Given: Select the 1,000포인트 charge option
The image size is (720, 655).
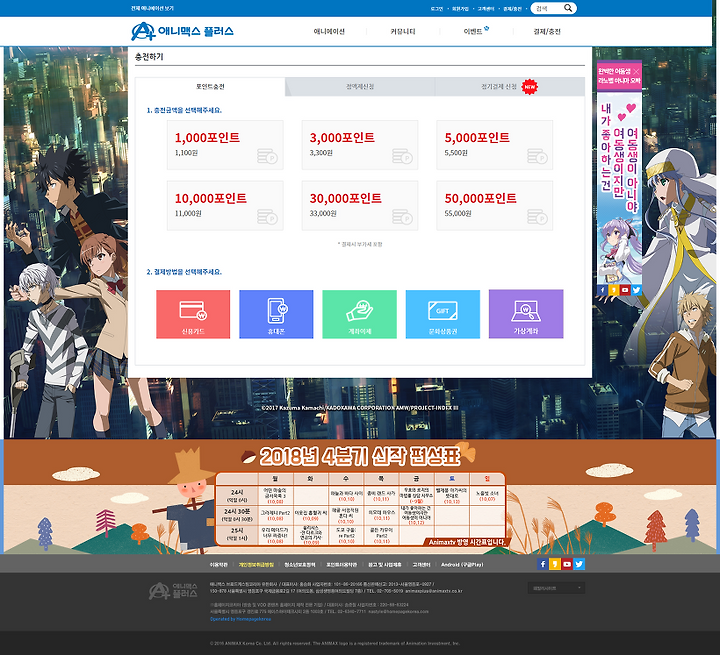Looking at the screenshot, I should coord(225,145).
